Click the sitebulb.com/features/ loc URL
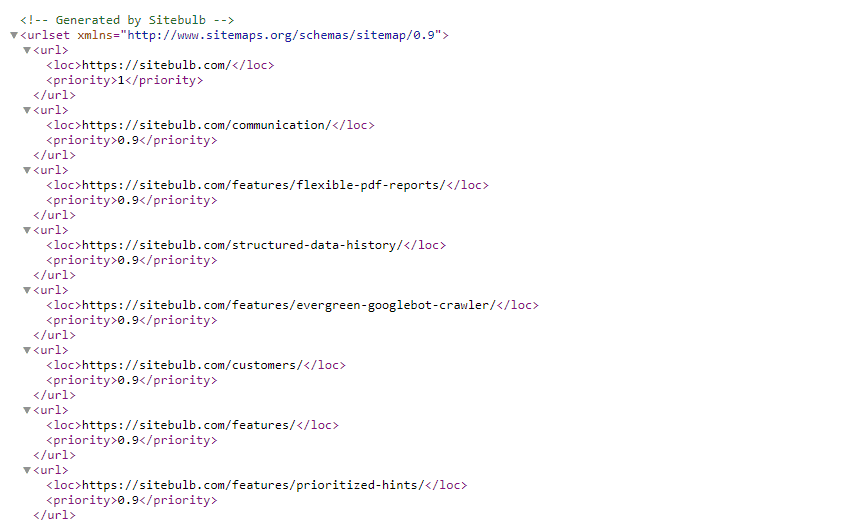This screenshot has height=523, width=853. point(189,425)
